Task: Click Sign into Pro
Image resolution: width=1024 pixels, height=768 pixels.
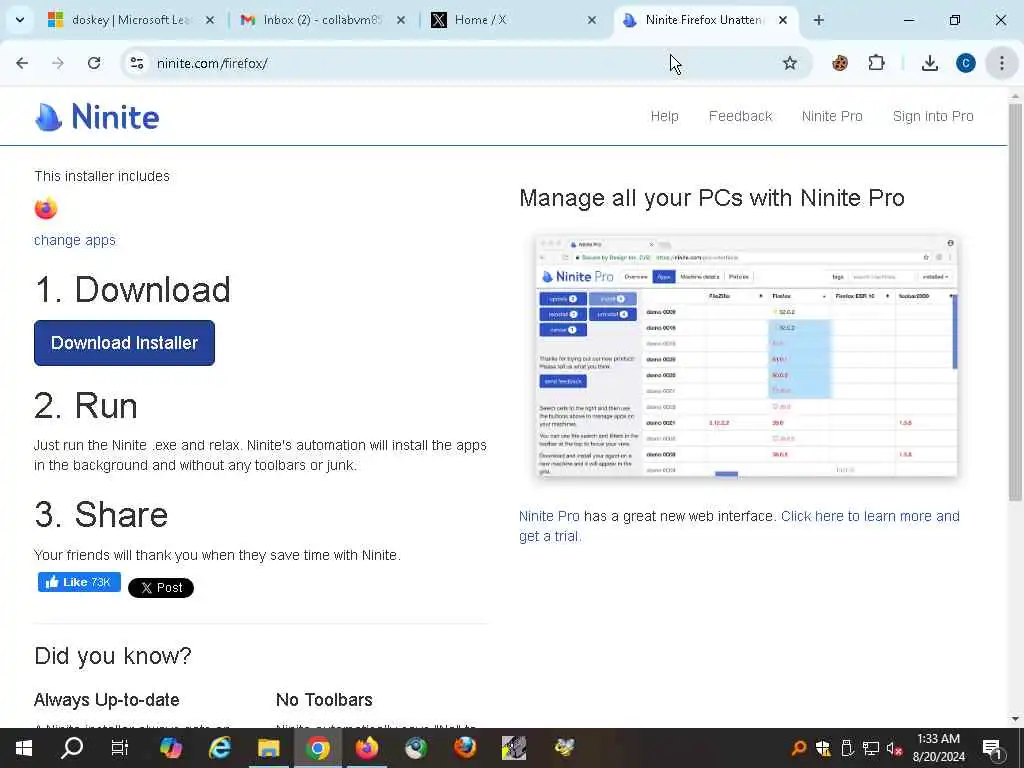Action: pos(933,116)
